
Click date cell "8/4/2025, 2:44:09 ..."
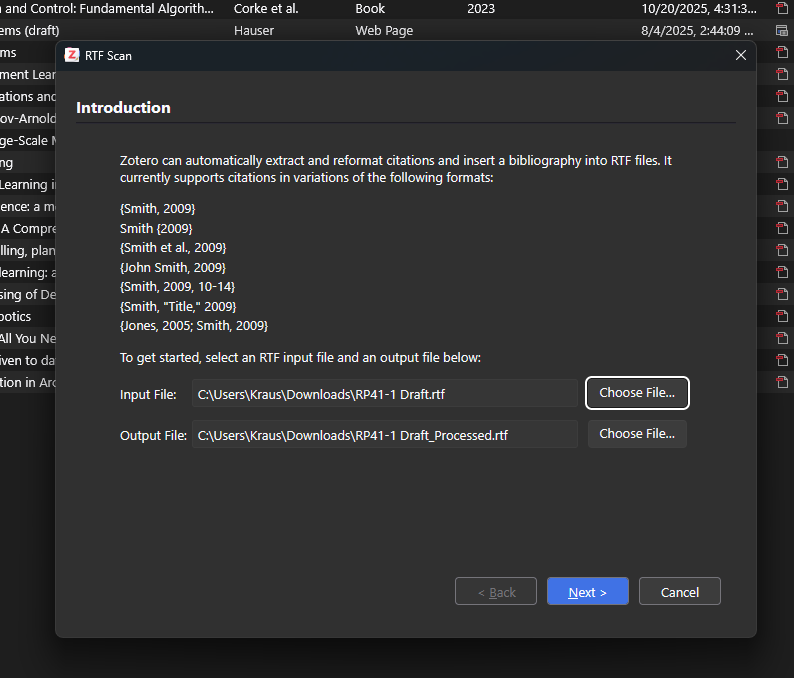[697, 30]
